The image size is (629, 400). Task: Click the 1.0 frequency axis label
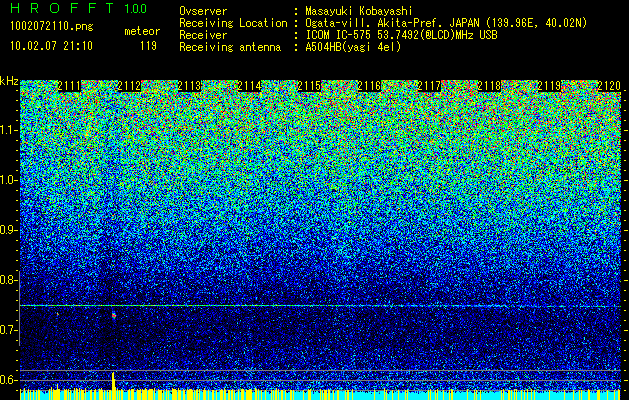pos(8,180)
